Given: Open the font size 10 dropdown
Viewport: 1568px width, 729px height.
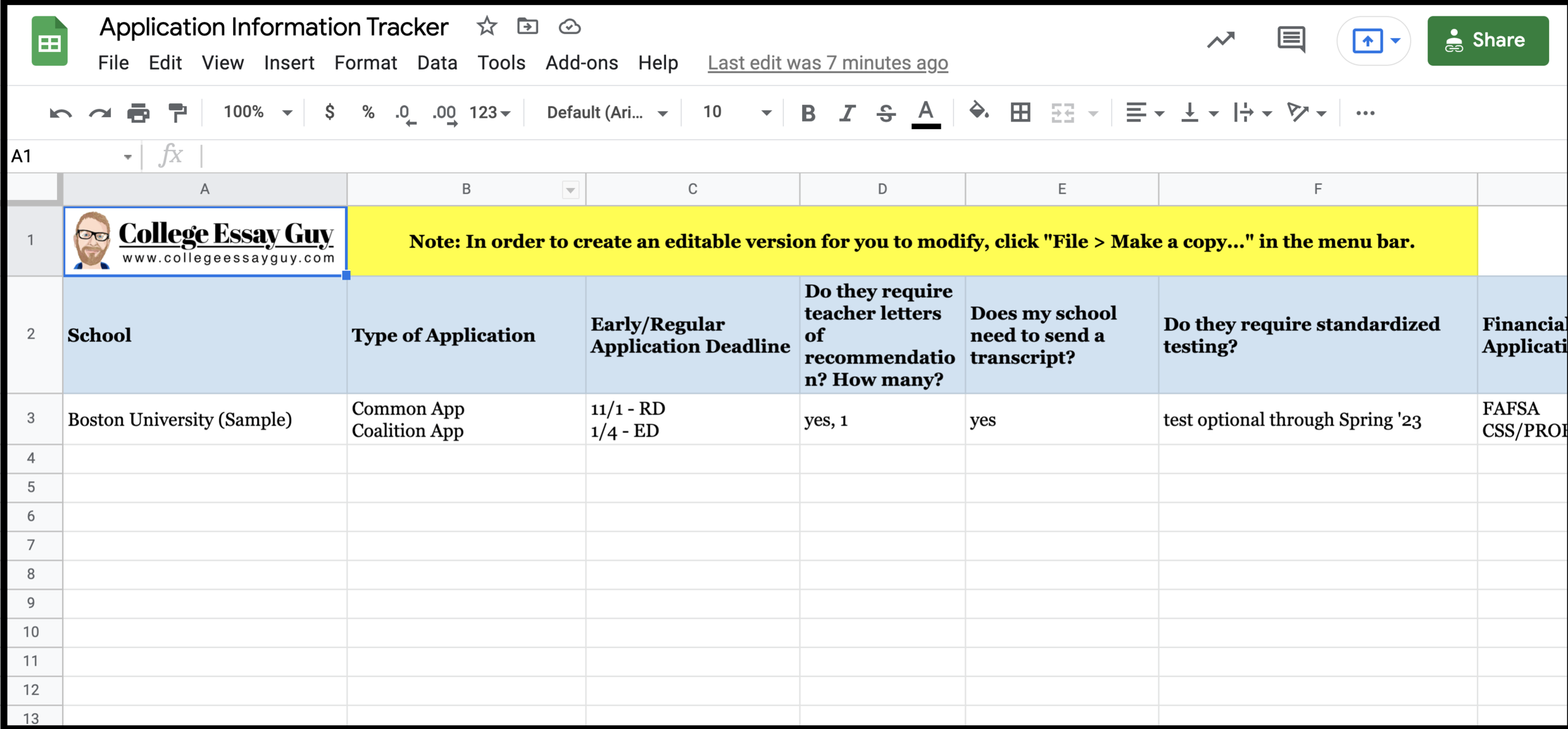Looking at the screenshot, I should point(735,113).
